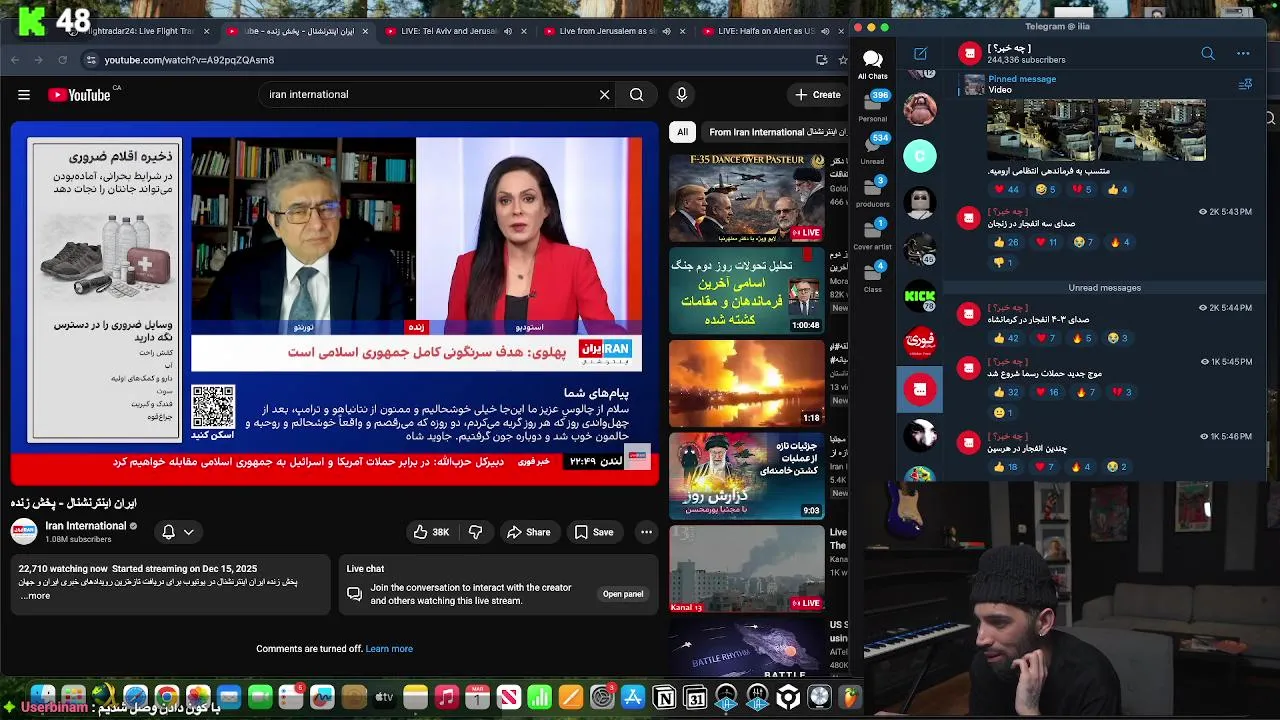Go back in browser history
The image size is (1280, 720).
(15, 60)
